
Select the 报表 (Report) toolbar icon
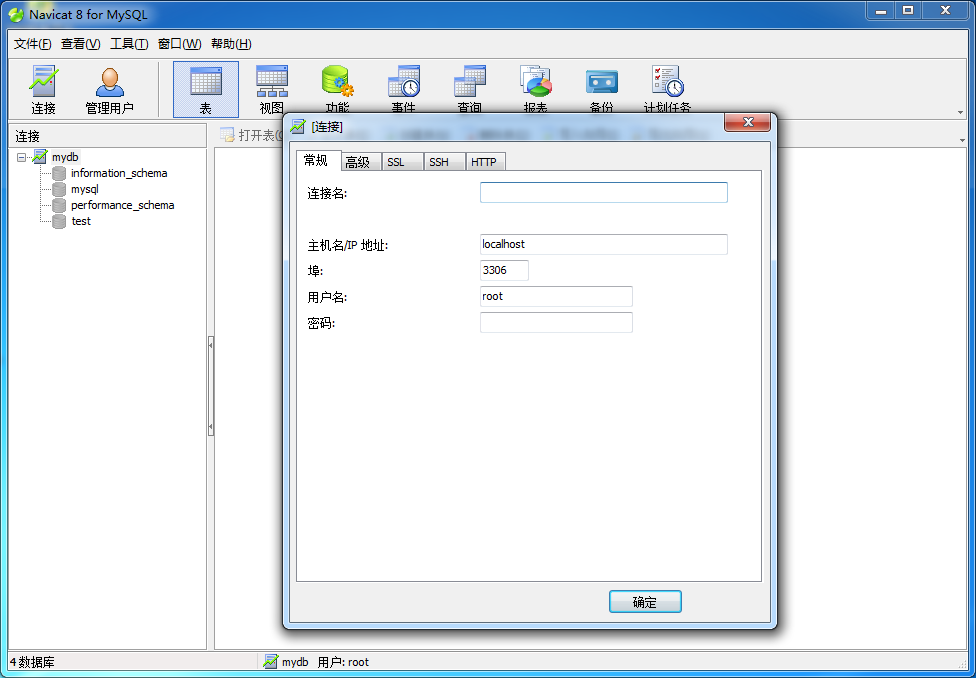[x=535, y=90]
